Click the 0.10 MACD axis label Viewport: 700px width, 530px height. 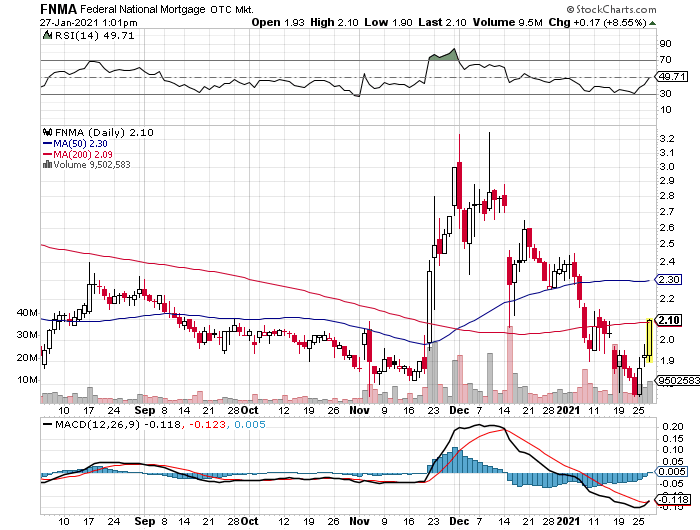(672, 450)
